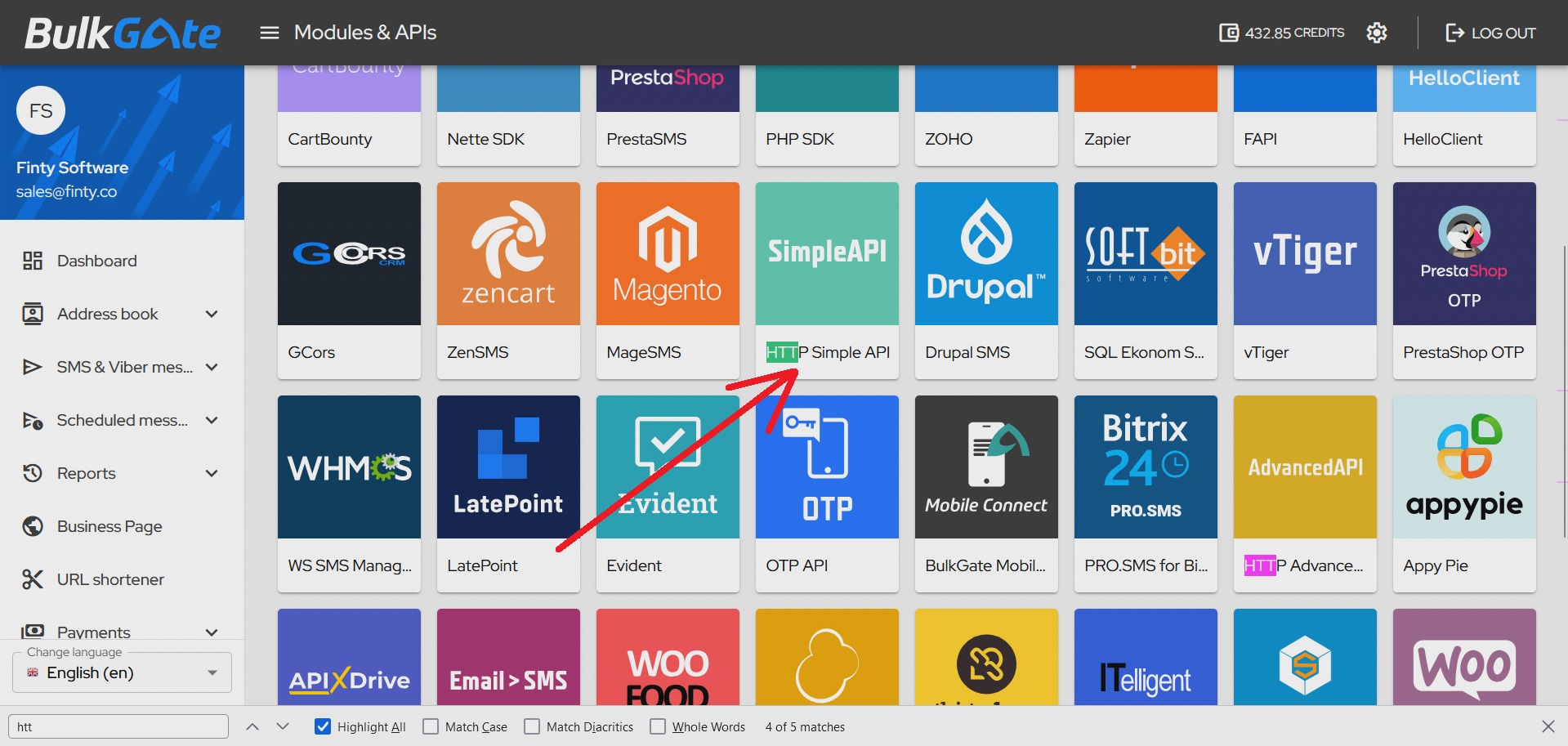This screenshot has width=1568, height=746.
Task: Open the zencart ZenSMS tile
Action: (508, 280)
